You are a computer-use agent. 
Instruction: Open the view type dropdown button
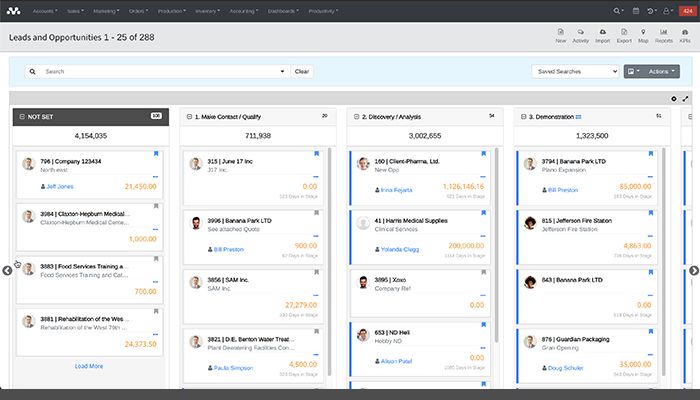(633, 71)
